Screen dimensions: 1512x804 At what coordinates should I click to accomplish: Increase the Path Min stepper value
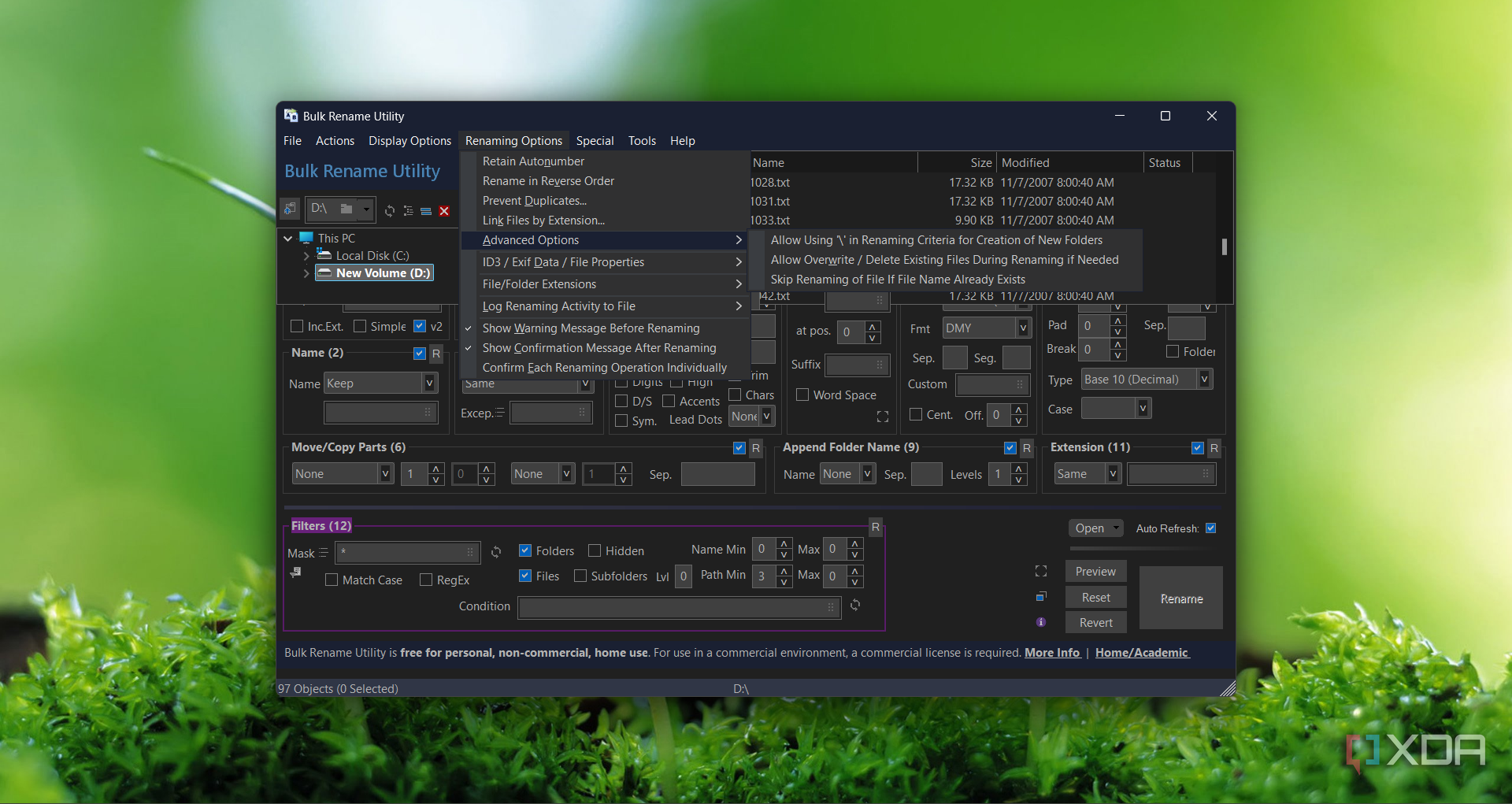click(784, 569)
